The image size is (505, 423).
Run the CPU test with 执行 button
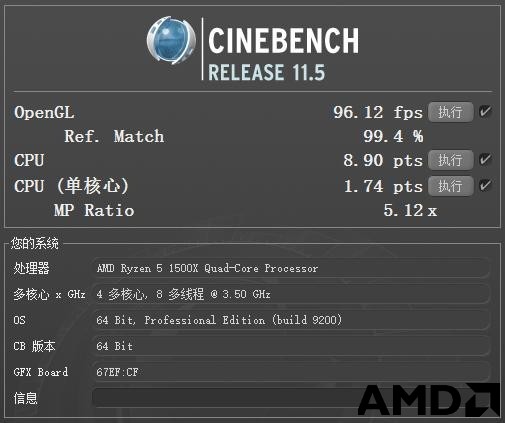click(x=451, y=160)
